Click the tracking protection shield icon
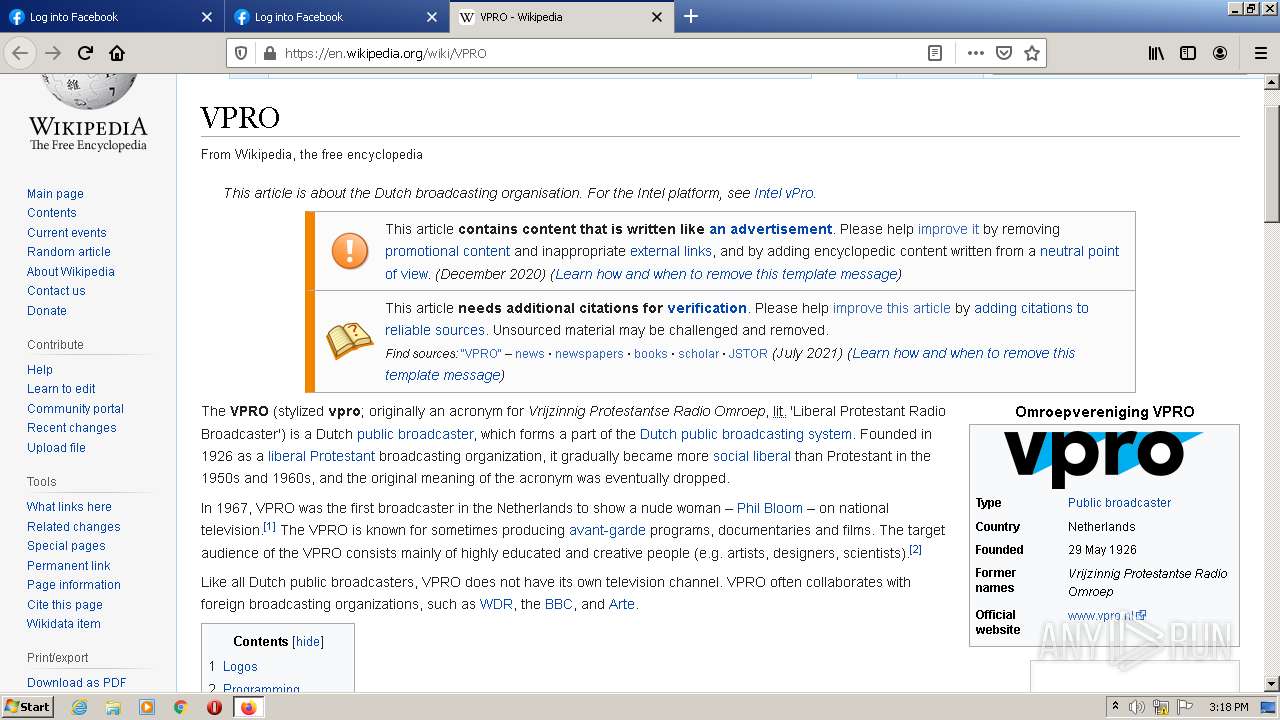The height and width of the screenshot is (720, 1280). pyautogui.click(x=240, y=53)
